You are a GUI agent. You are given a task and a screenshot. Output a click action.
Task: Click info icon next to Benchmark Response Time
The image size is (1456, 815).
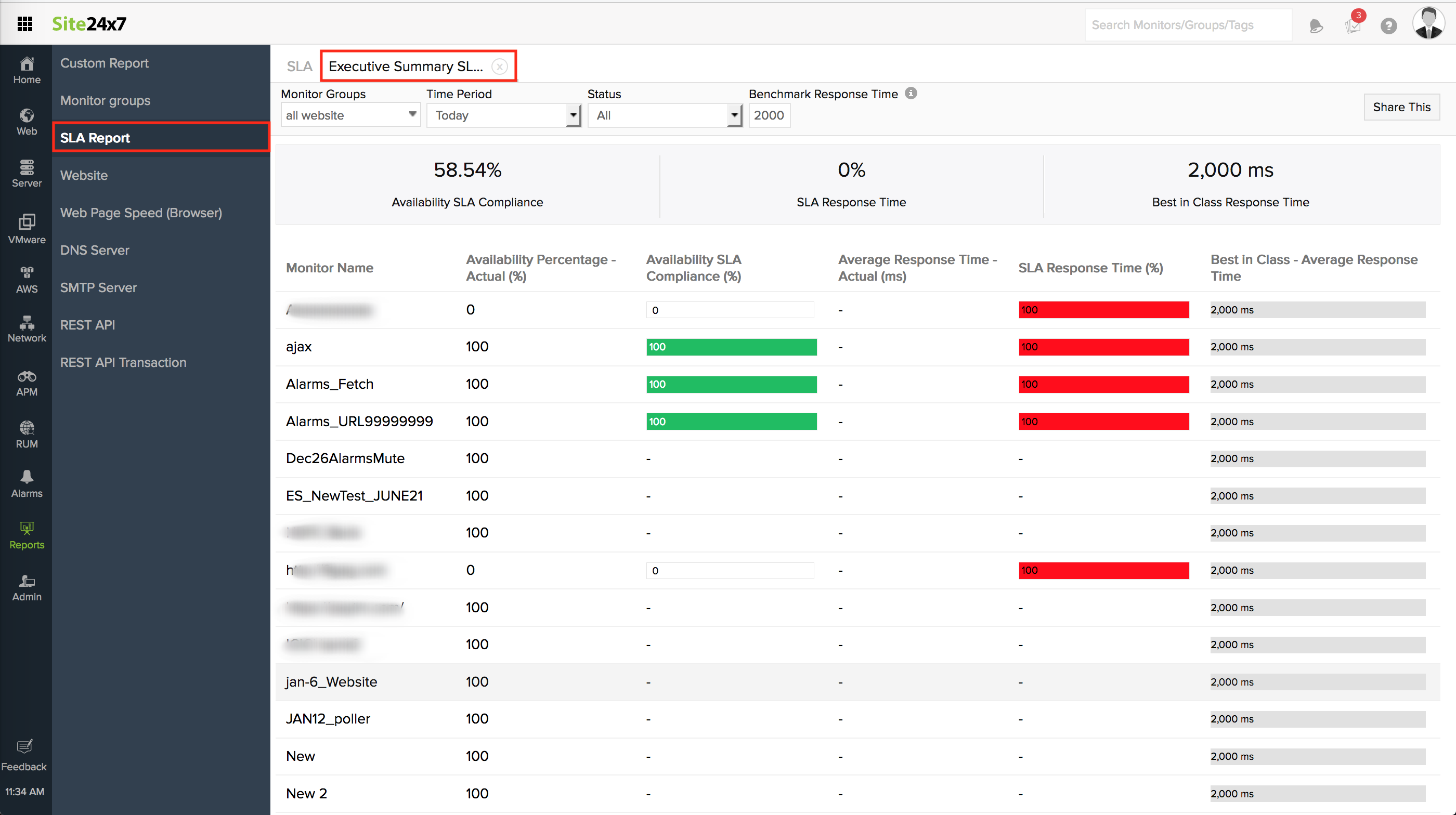click(911, 93)
